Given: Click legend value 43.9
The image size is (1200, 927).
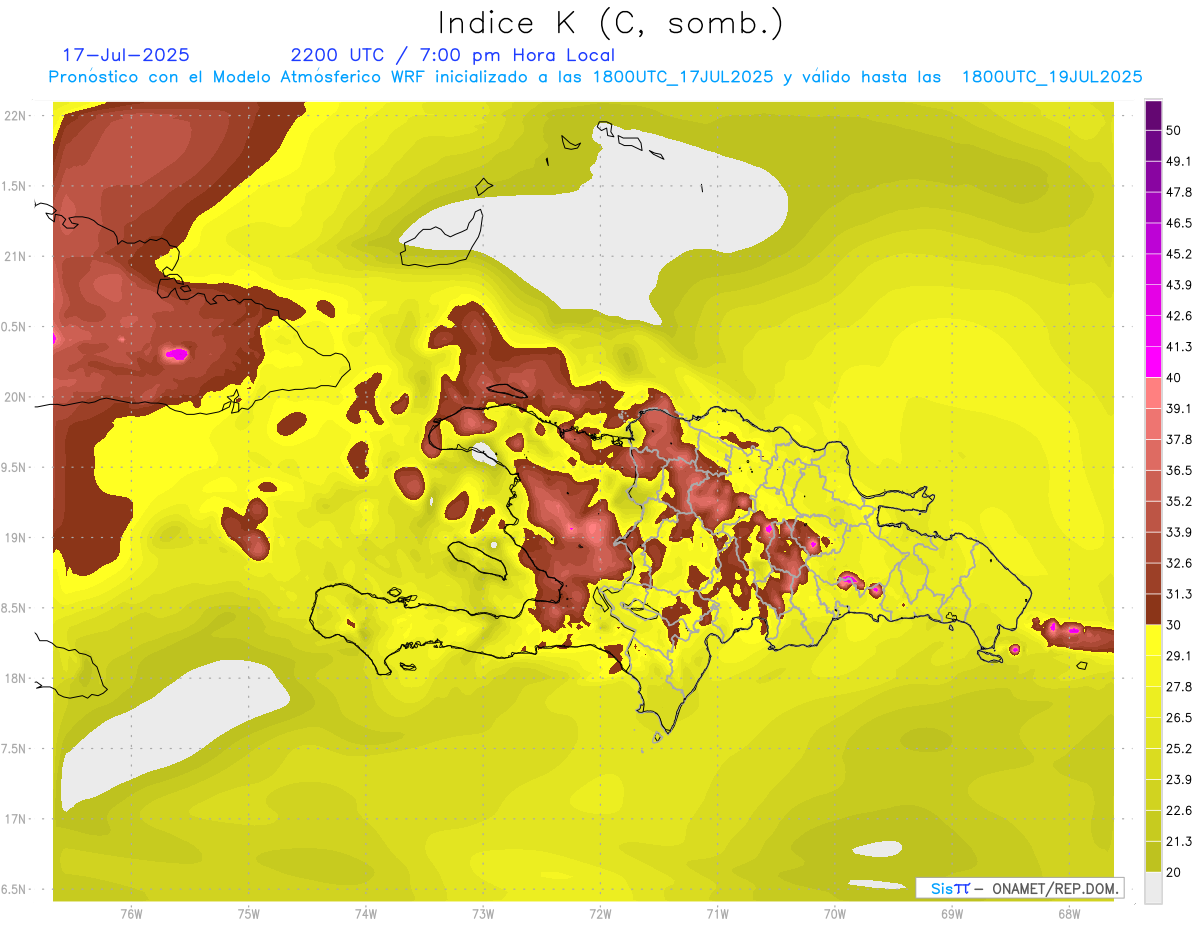Looking at the screenshot, I should point(1178,285).
